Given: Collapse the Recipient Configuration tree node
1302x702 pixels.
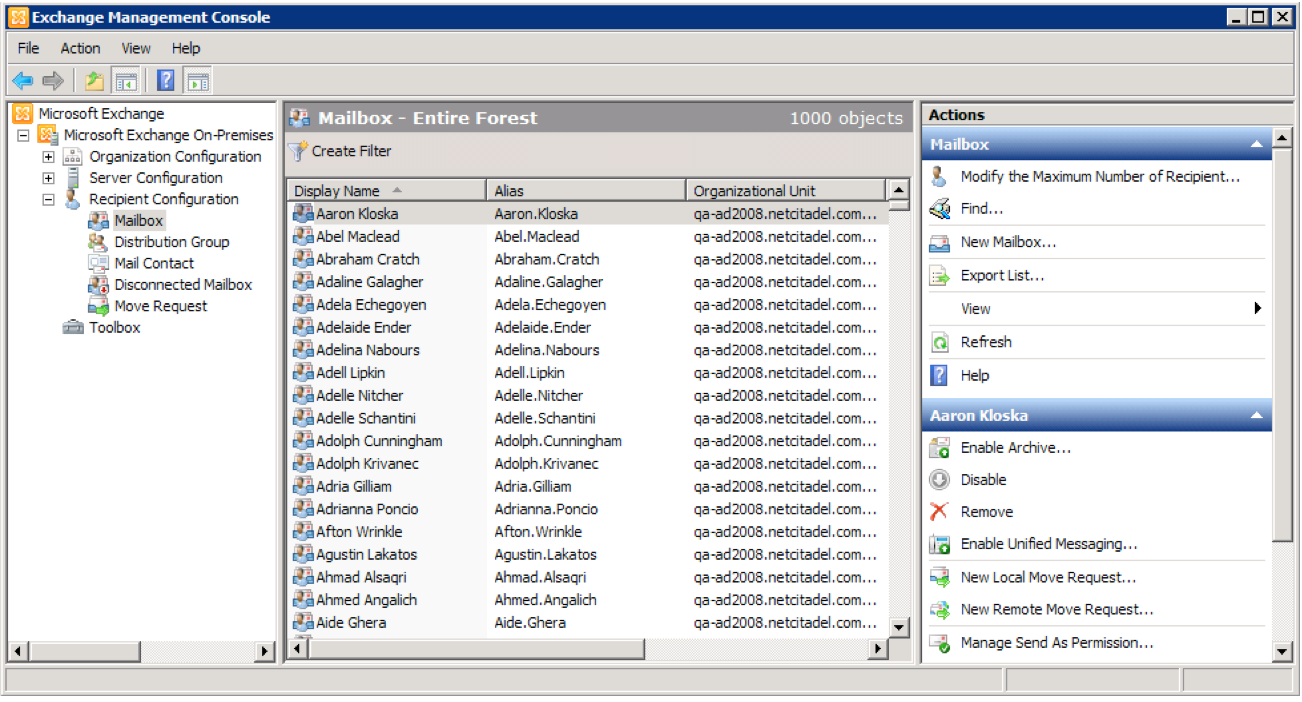Looking at the screenshot, I should (48, 199).
